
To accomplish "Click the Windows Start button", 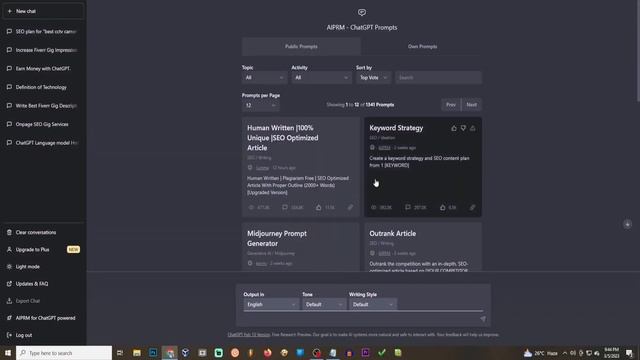I will [8, 353].
